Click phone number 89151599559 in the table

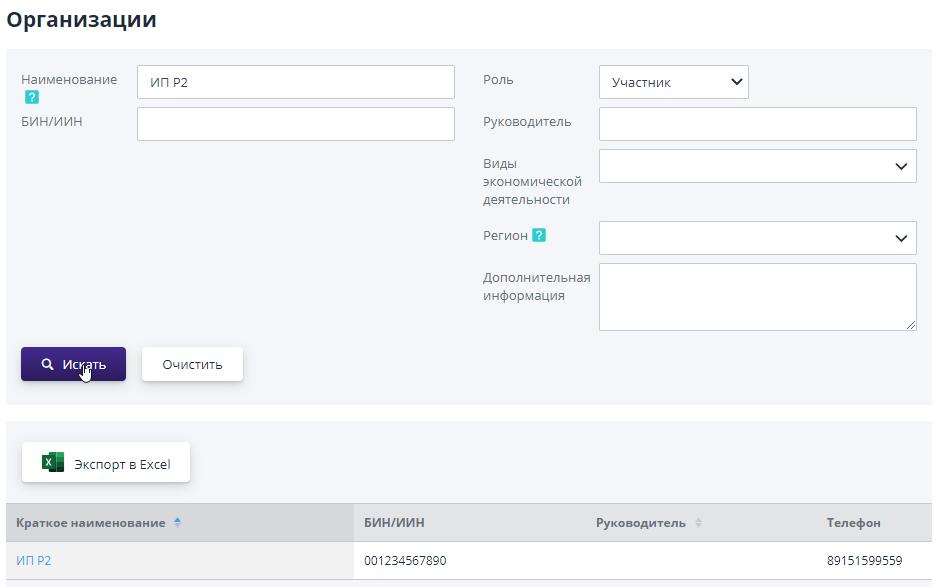(x=864, y=561)
